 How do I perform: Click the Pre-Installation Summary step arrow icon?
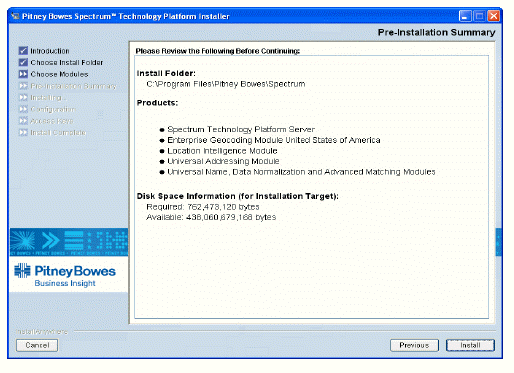(23, 86)
